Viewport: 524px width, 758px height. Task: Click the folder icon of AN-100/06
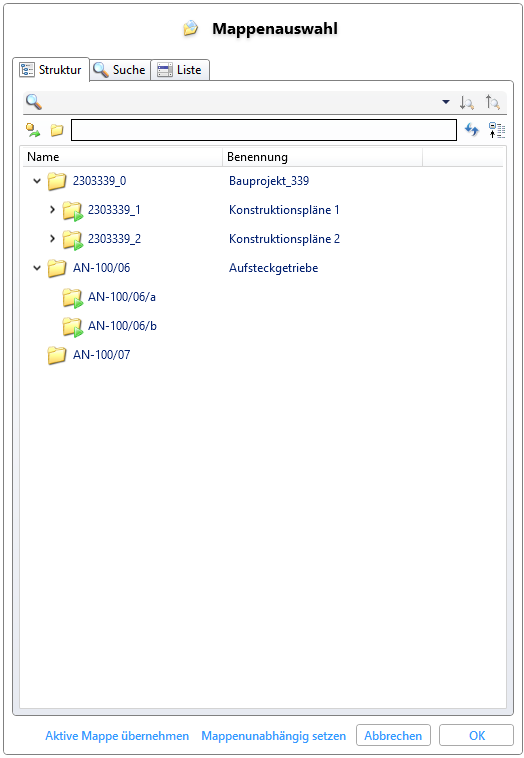click(x=57, y=268)
